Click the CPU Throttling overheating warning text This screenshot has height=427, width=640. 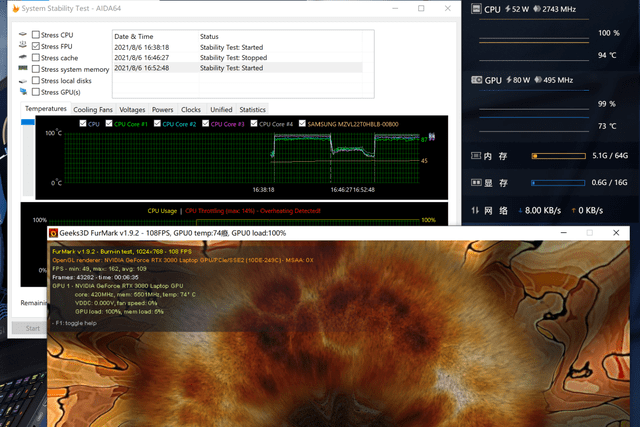coord(253,211)
